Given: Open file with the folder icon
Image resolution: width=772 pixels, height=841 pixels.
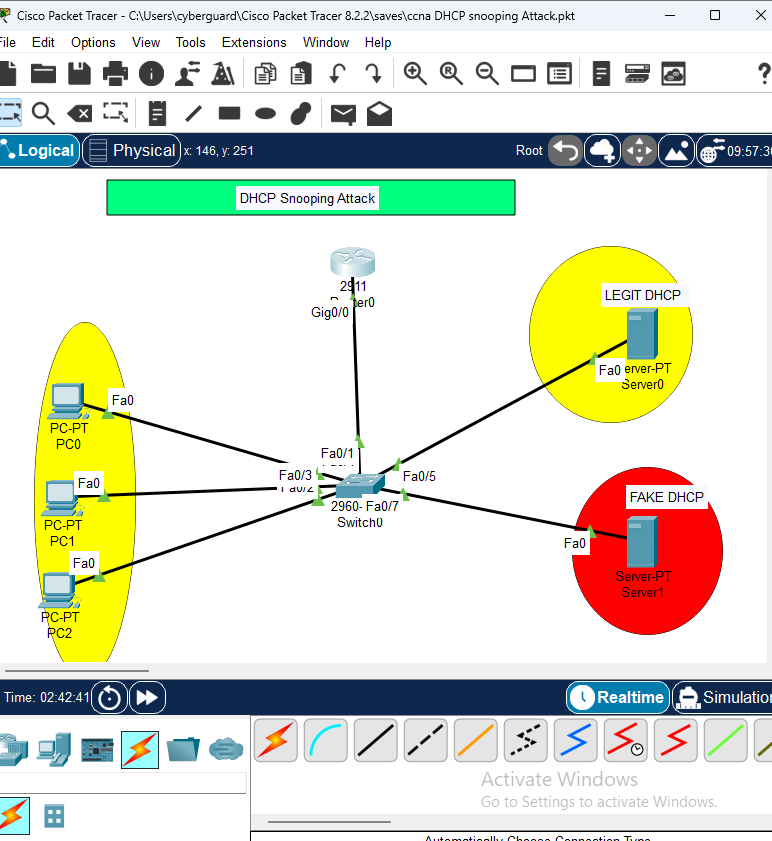Looking at the screenshot, I should point(43,73).
